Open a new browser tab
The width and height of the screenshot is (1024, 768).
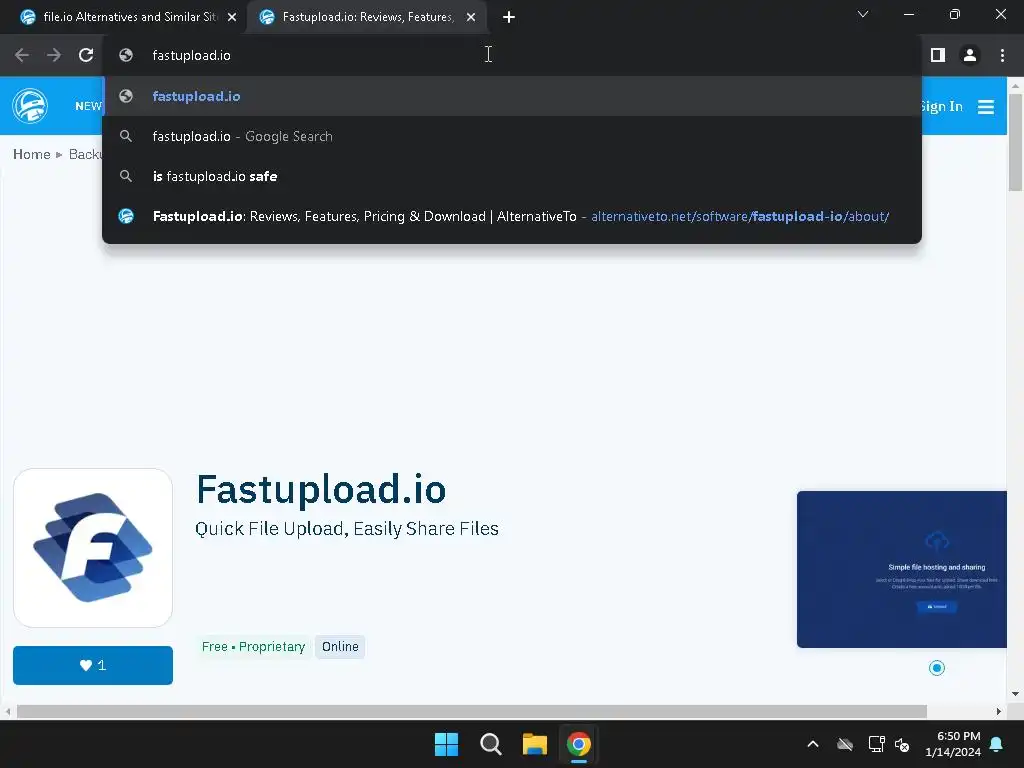pyautogui.click(x=509, y=17)
